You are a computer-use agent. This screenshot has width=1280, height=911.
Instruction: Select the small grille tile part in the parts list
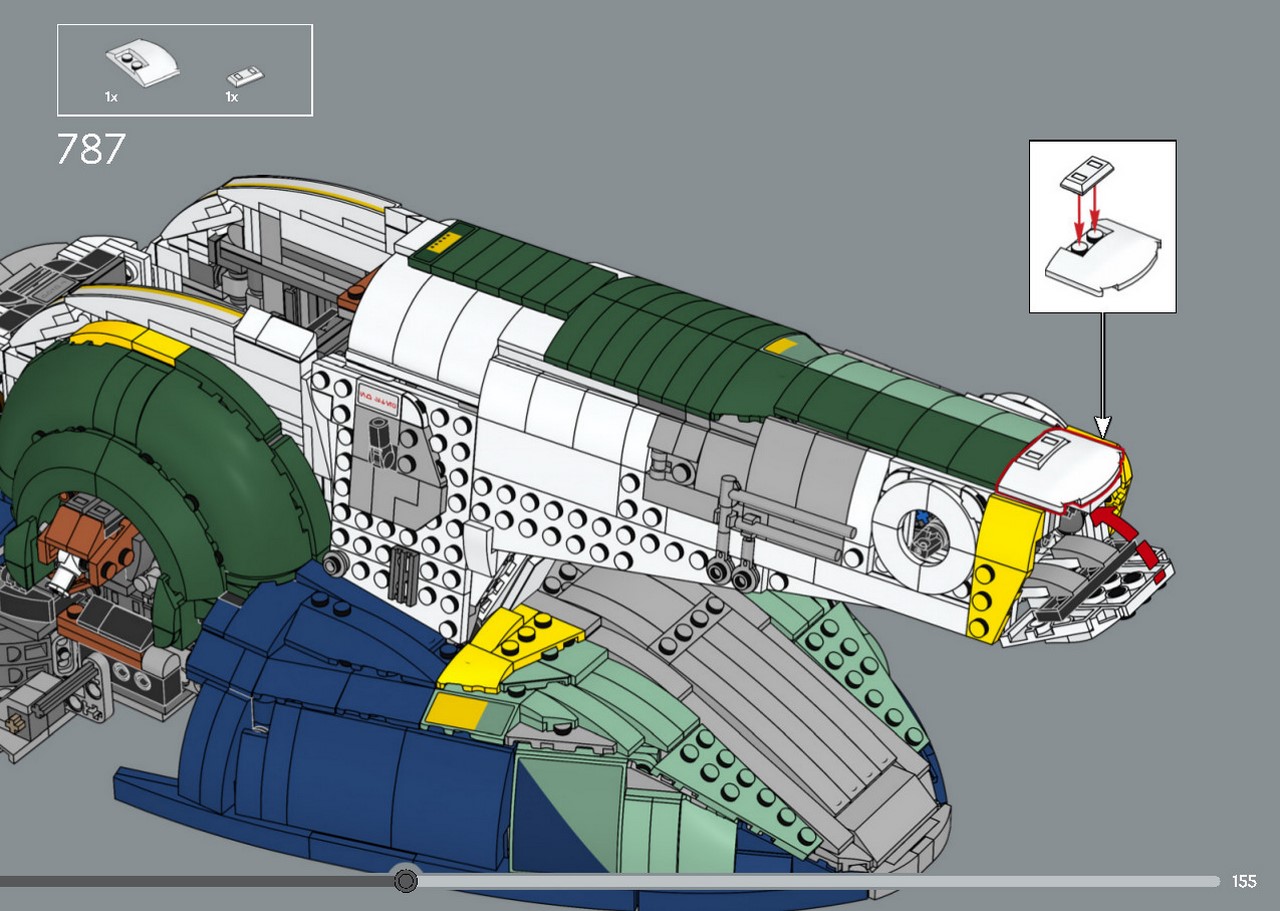tap(245, 76)
